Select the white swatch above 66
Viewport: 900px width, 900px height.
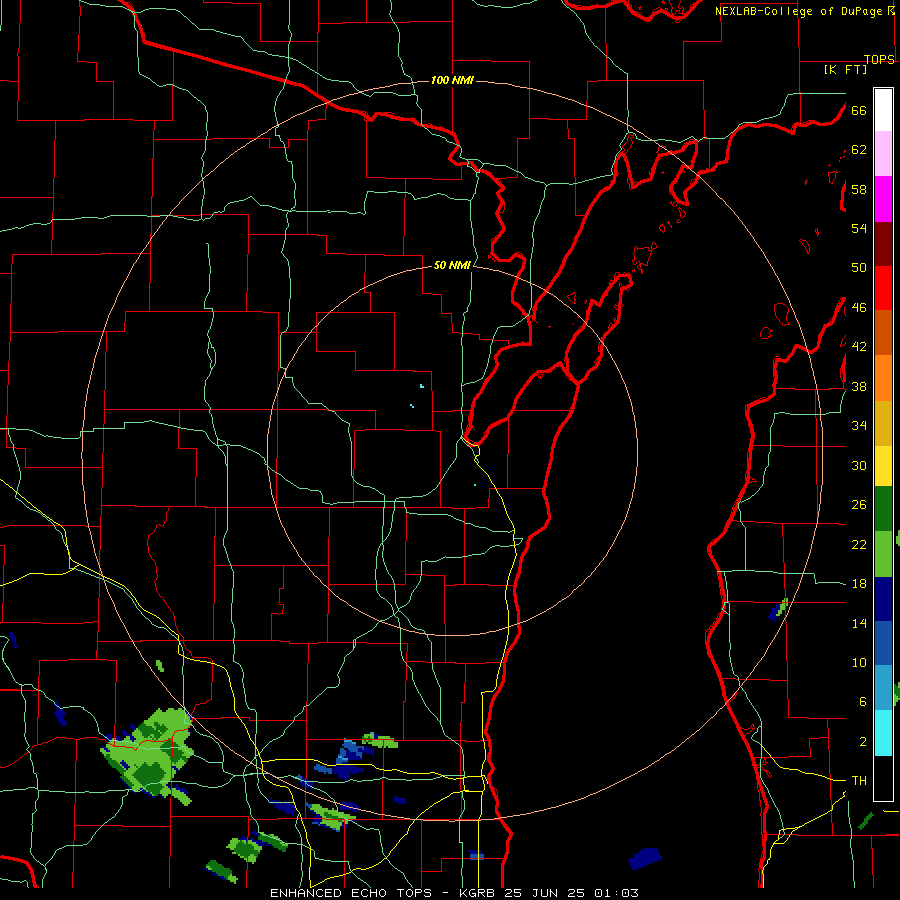click(883, 110)
